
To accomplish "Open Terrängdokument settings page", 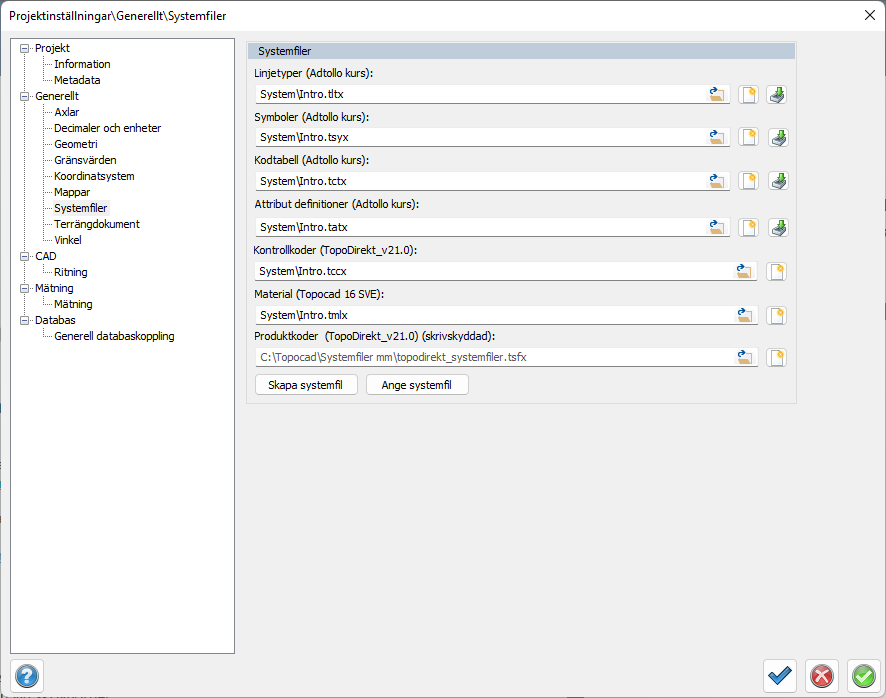I will tap(97, 224).
